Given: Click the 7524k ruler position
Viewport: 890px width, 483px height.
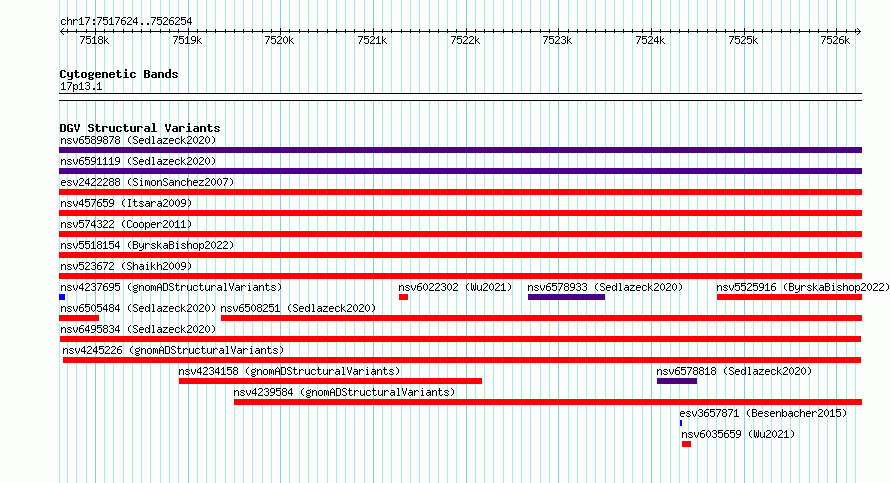Looking at the screenshot, I should pyautogui.click(x=650, y=40).
